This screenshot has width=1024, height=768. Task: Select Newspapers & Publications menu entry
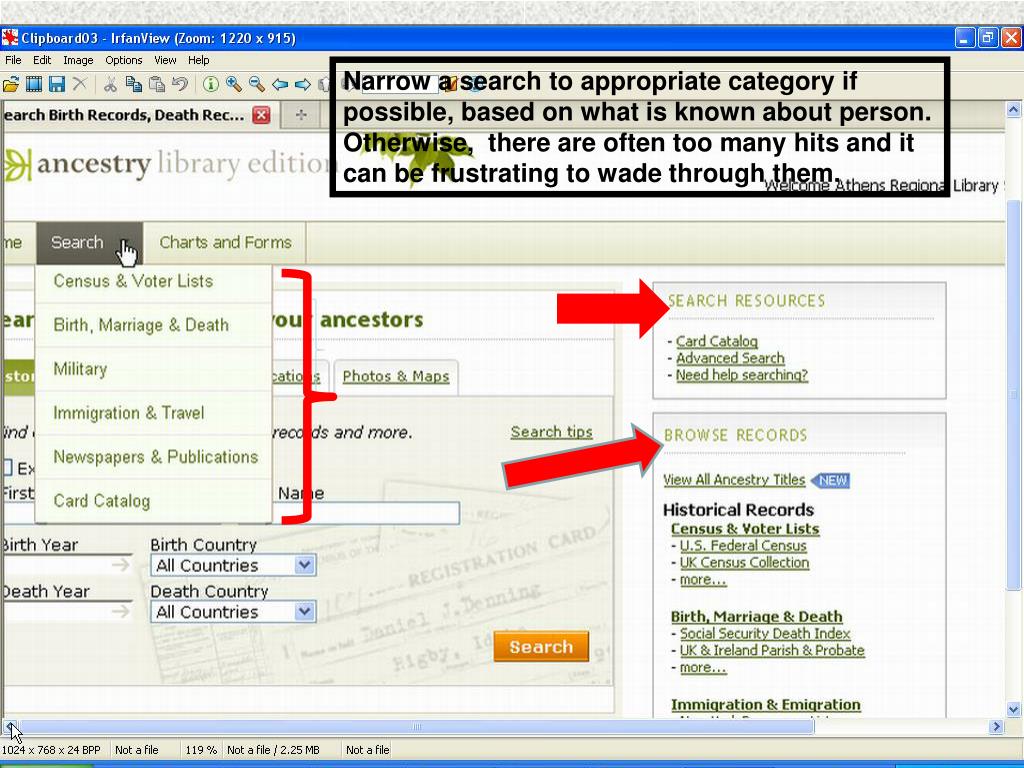(x=153, y=457)
